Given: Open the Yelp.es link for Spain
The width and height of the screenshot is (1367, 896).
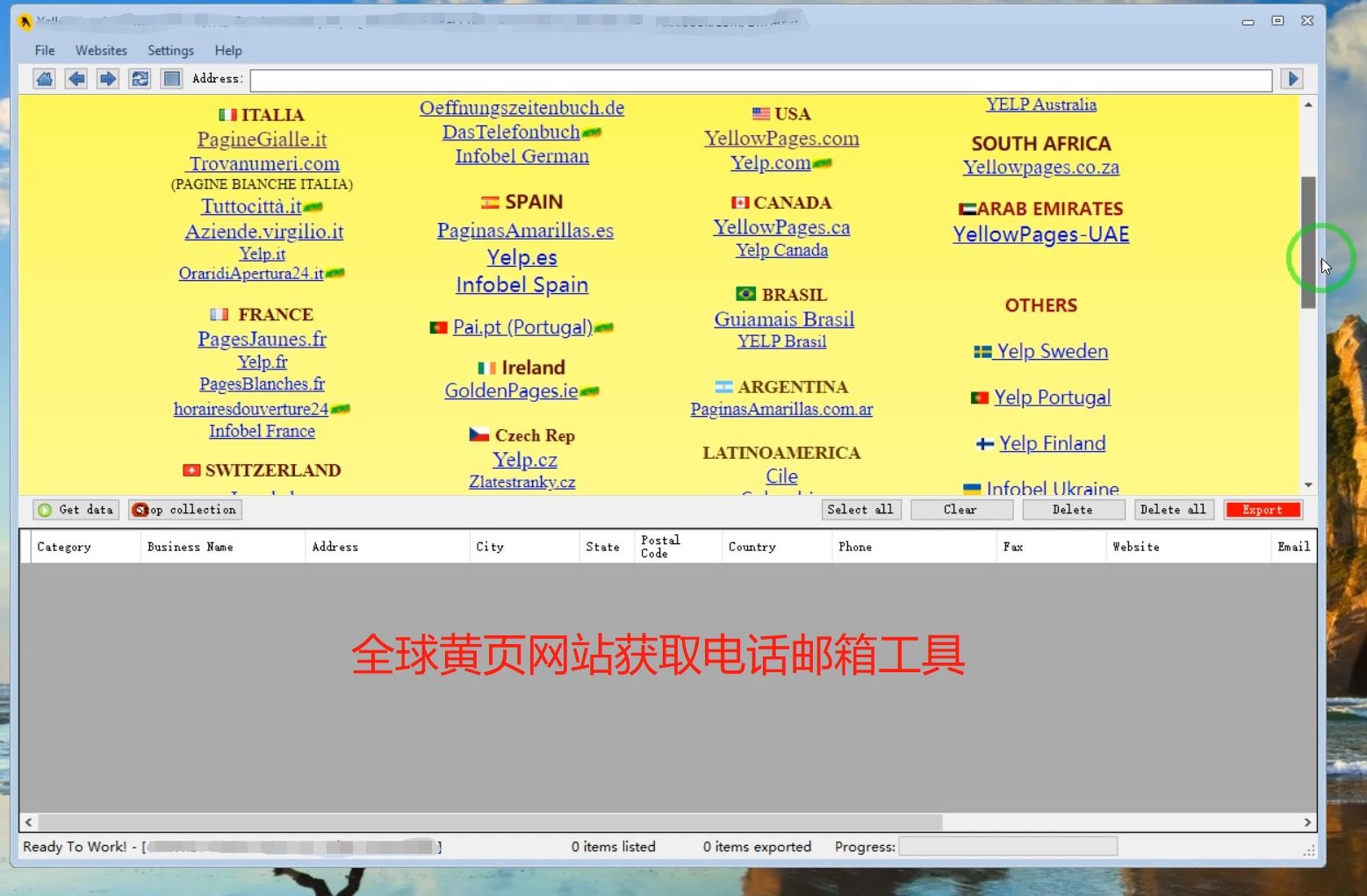Looking at the screenshot, I should coord(522,257).
